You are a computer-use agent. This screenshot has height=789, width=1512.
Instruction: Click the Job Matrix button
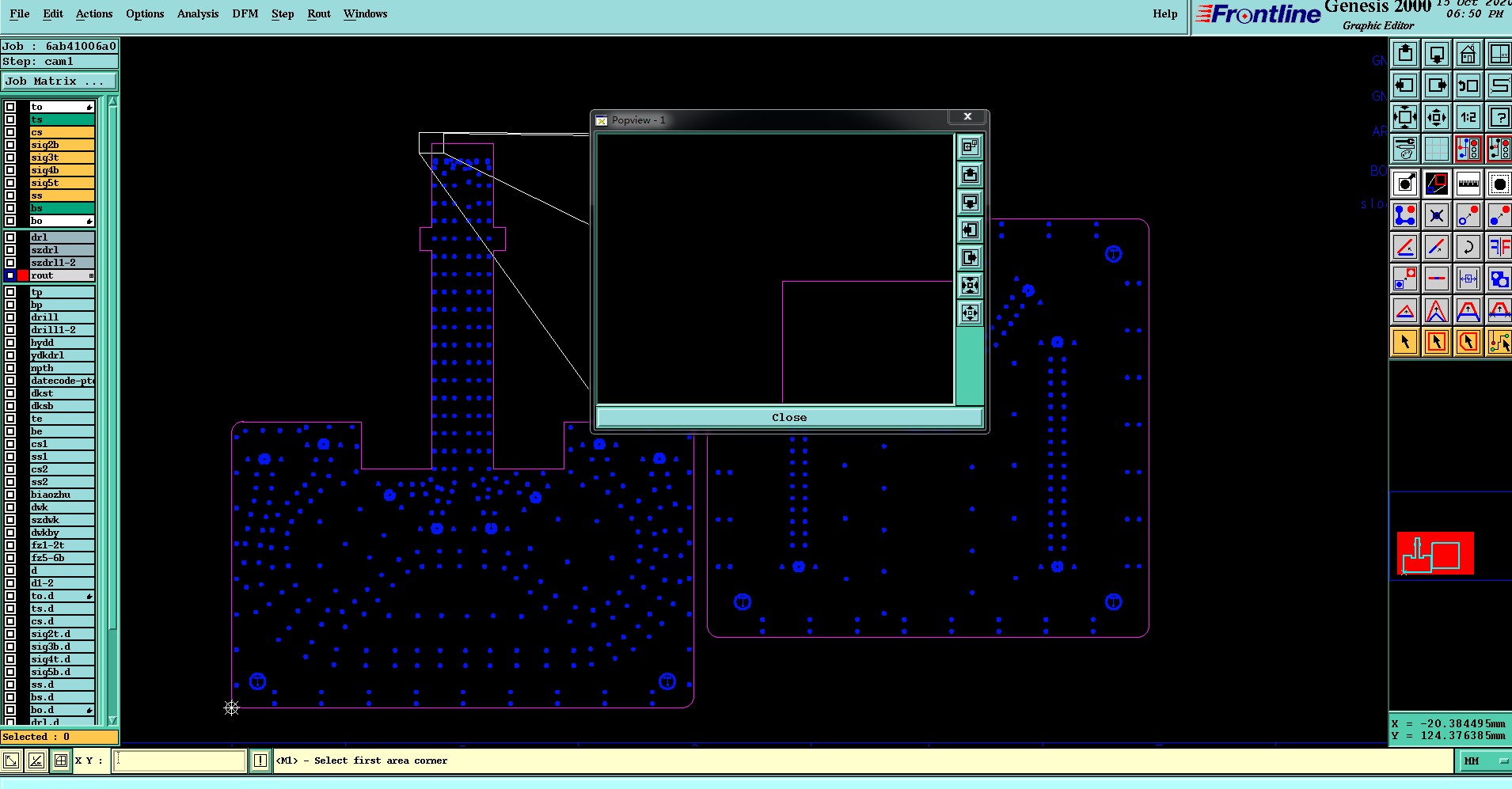(x=59, y=82)
